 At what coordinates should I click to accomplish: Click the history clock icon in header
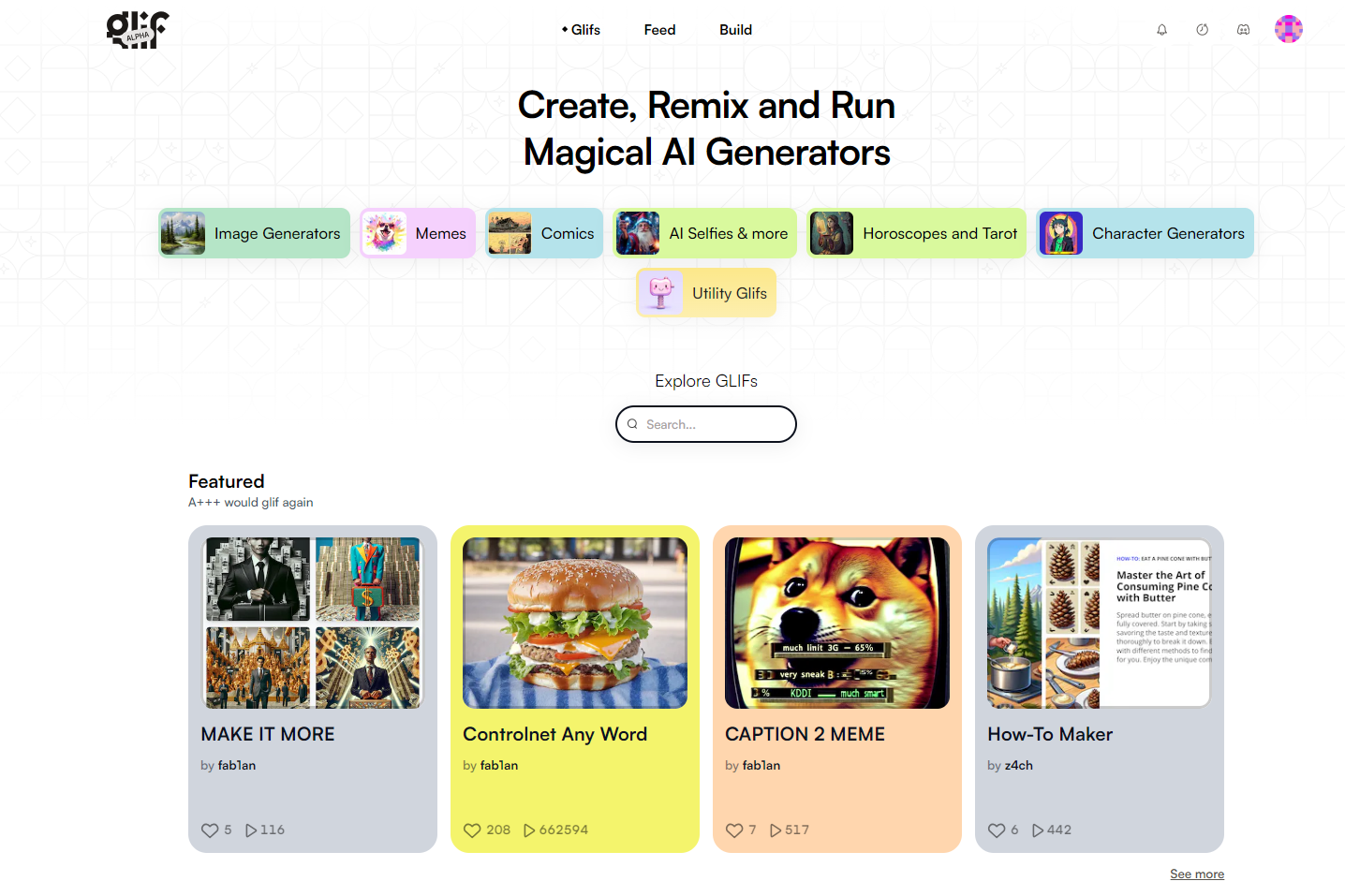pyautogui.click(x=1202, y=30)
